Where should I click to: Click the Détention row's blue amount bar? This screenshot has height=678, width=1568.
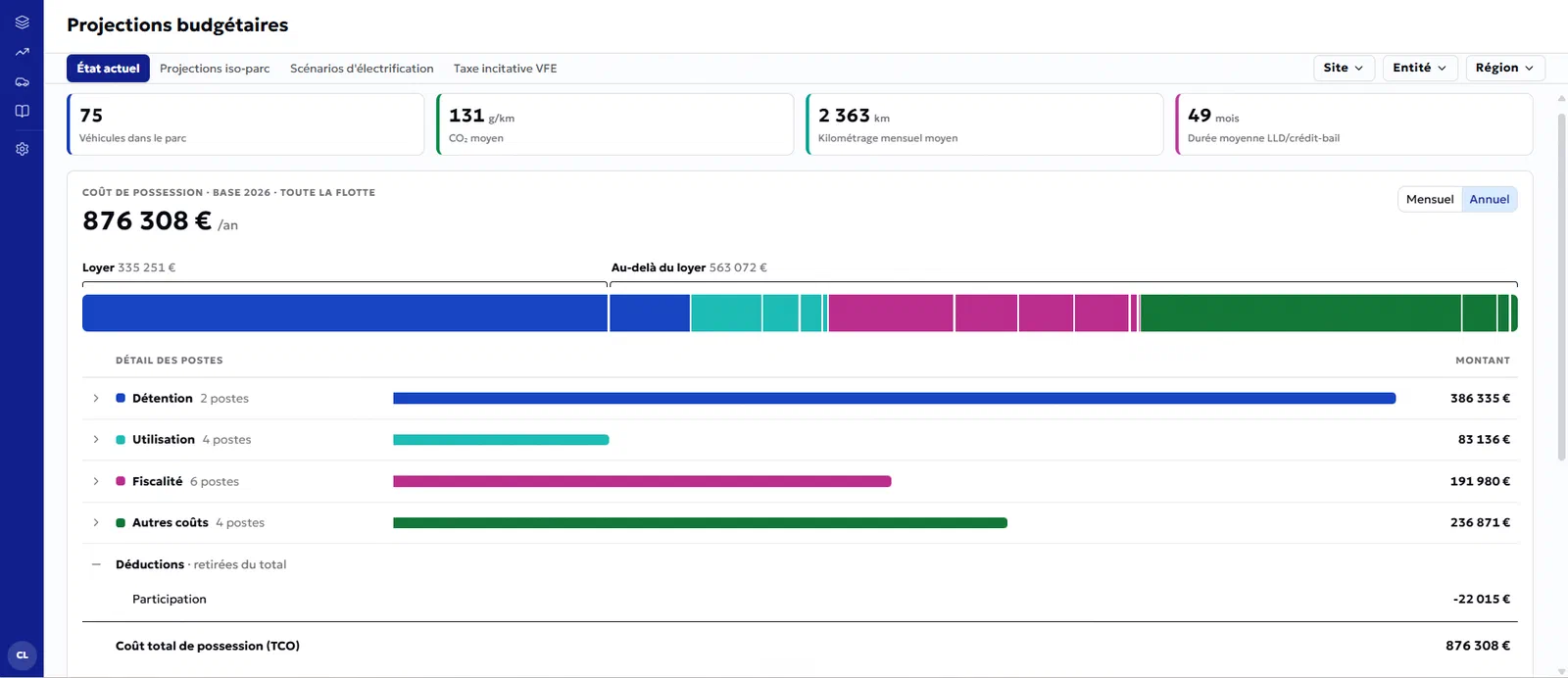[894, 399]
